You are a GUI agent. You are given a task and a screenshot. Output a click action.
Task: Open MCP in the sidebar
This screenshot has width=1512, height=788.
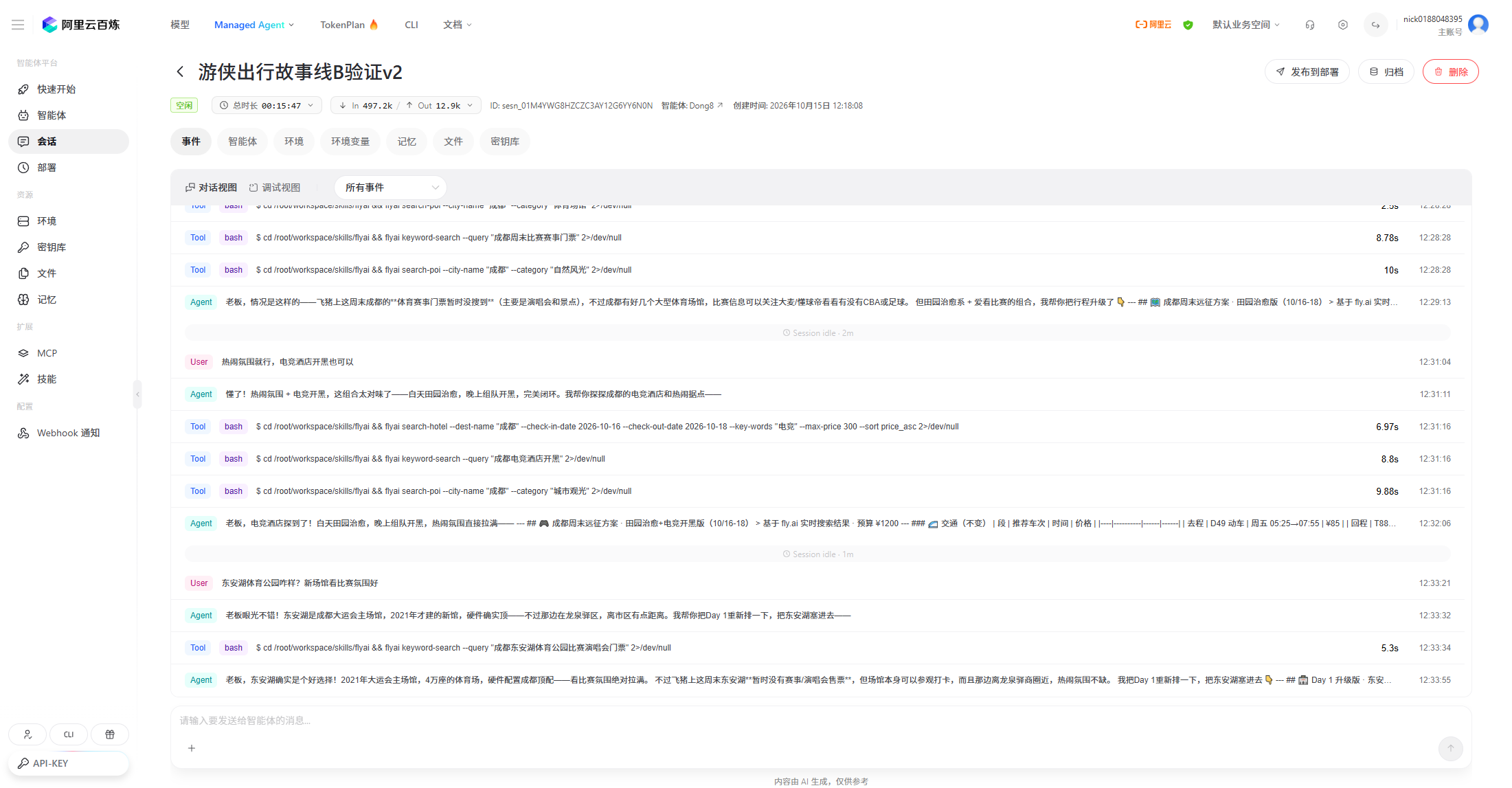pos(69,353)
